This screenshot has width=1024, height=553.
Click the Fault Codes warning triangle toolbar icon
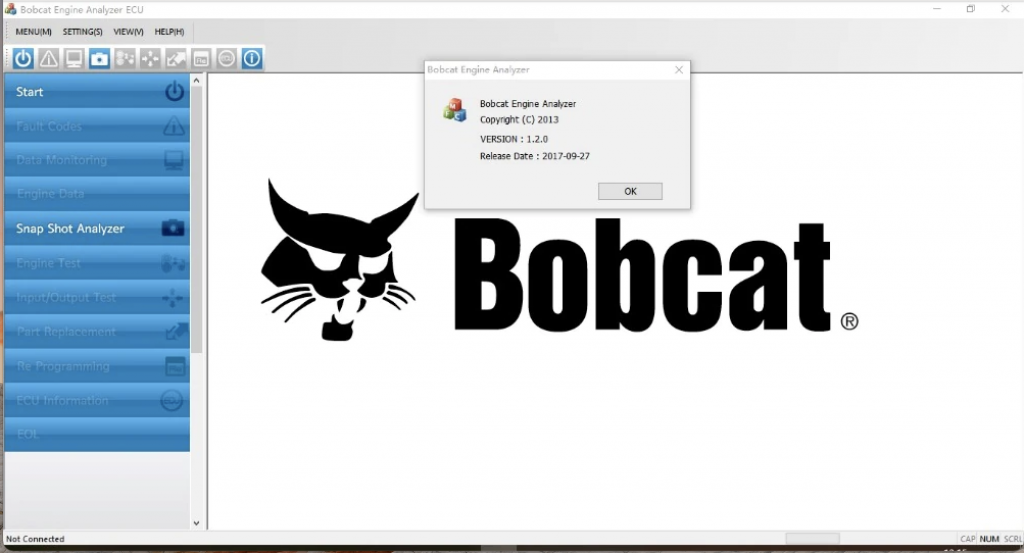point(48,59)
